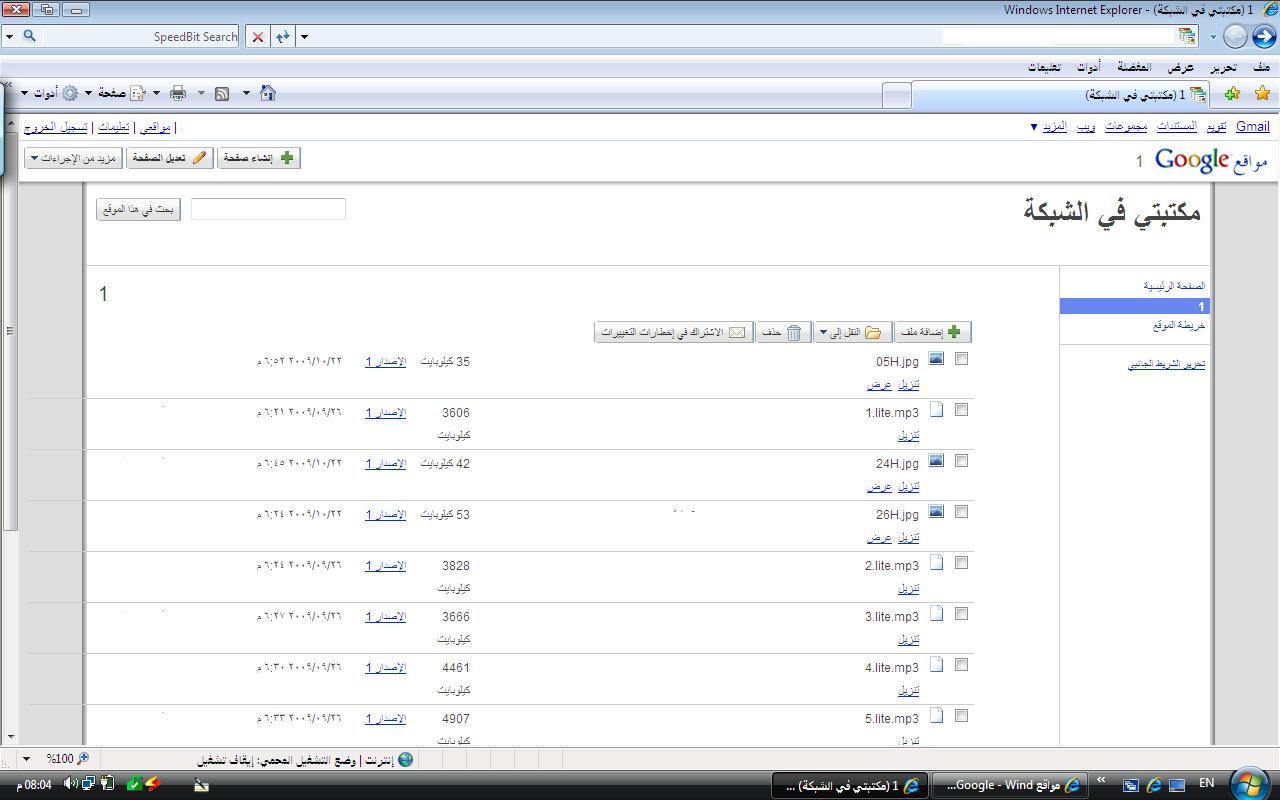This screenshot has width=1280, height=800.
Task: Tick the checkbox for 05H.jpg
Action: (961, 359)
